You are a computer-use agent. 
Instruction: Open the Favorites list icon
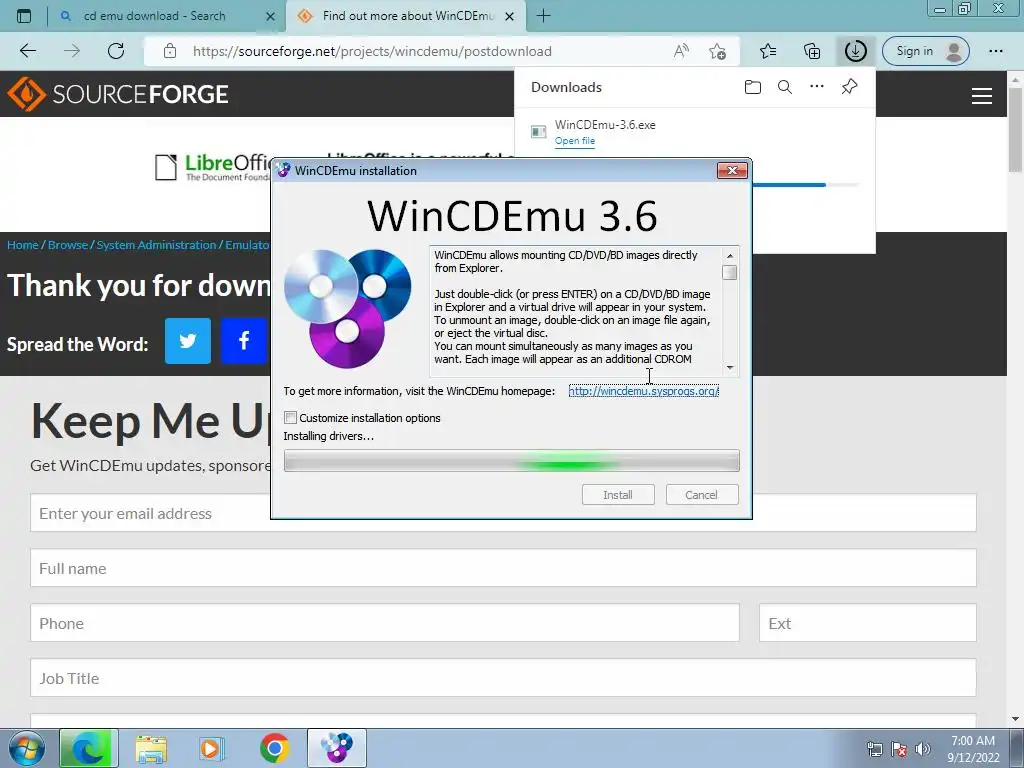[x=768, y=51]
